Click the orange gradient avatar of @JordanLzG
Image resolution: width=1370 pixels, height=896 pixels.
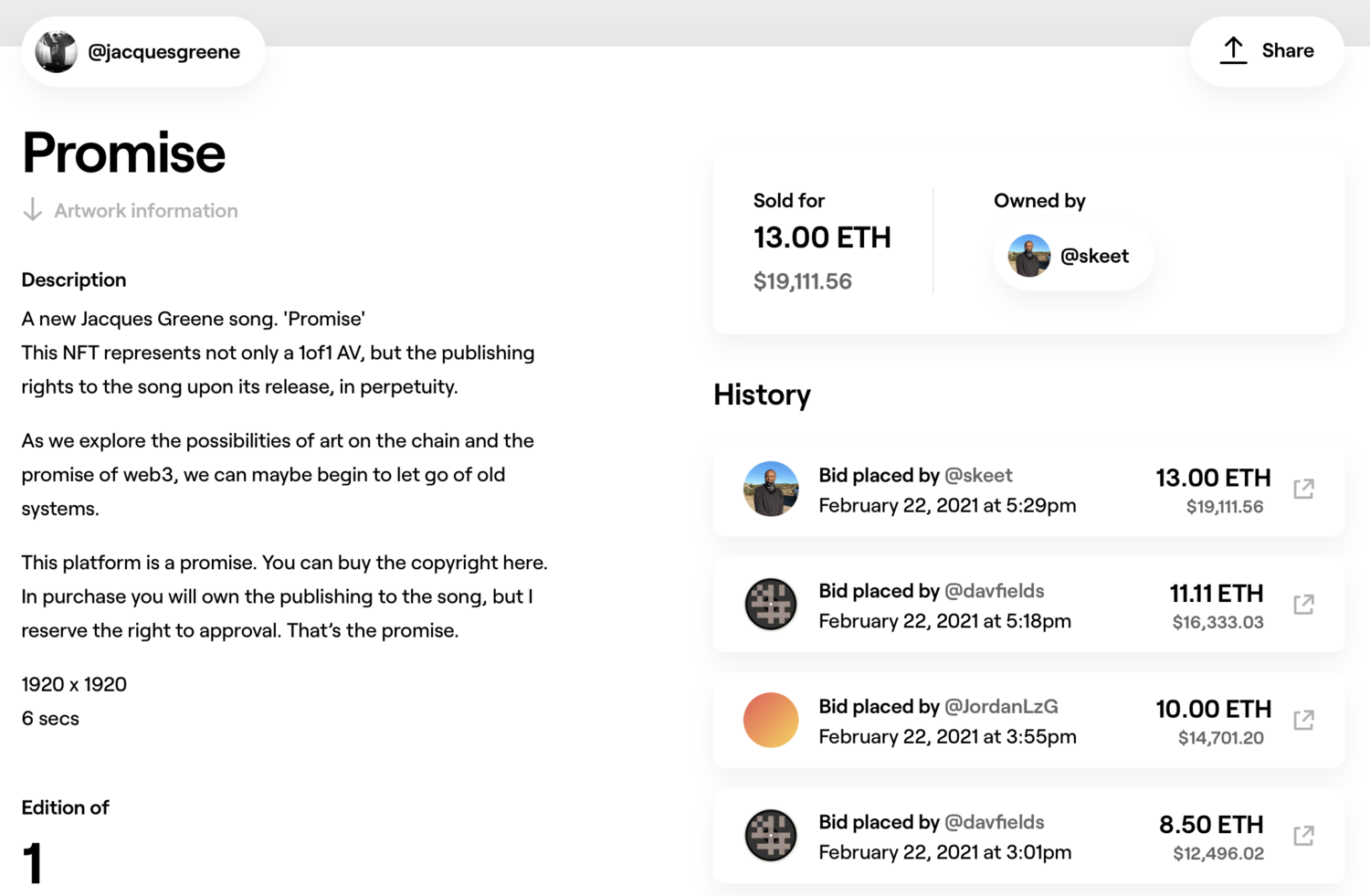771,720
